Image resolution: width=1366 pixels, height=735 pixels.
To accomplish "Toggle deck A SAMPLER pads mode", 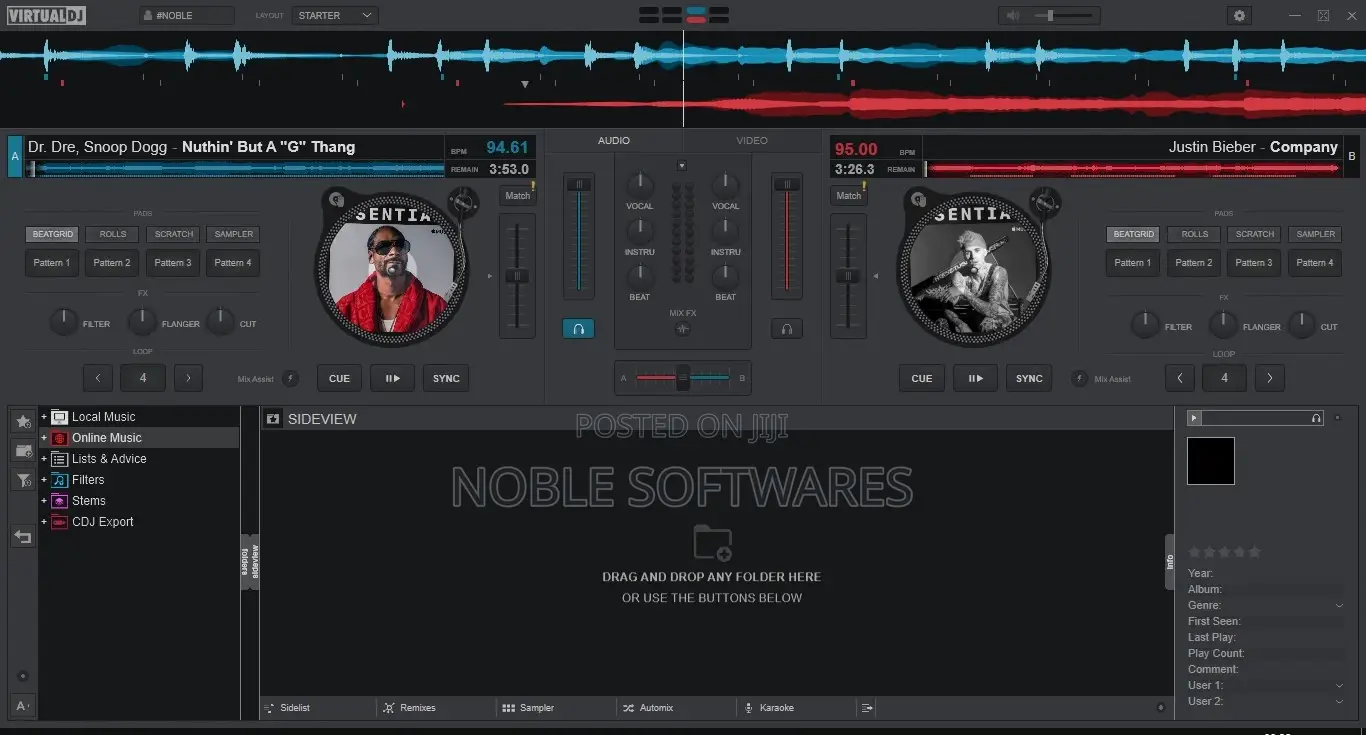I will [234, 234].
